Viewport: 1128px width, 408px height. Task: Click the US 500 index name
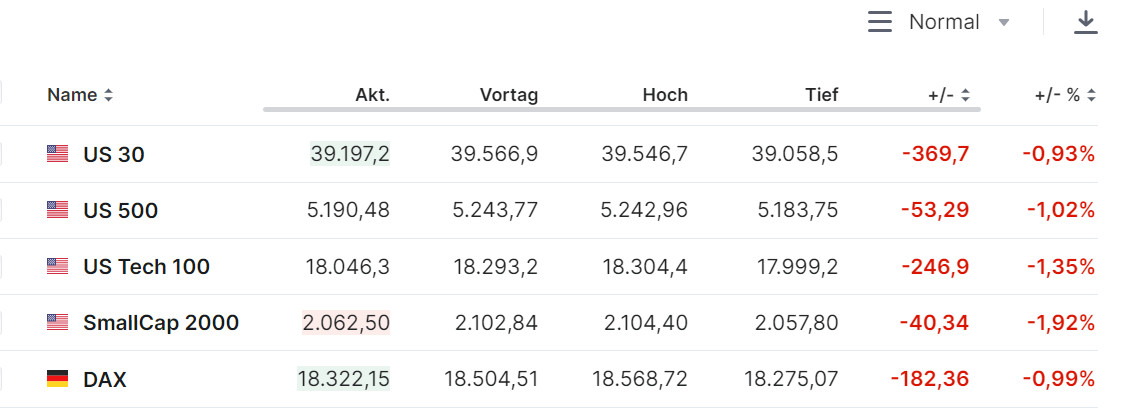(x=120, y=211)
